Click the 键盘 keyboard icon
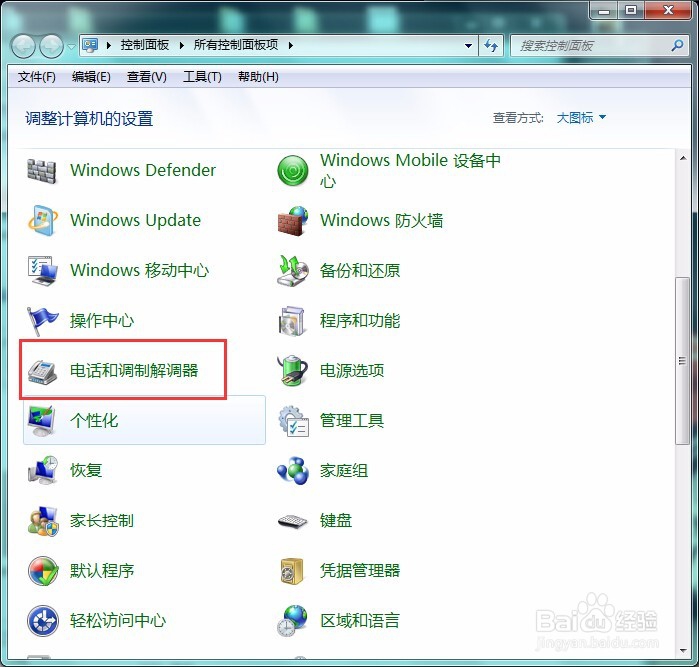Image resolution: width=699 pixels, height=667 pixels. 292,521
